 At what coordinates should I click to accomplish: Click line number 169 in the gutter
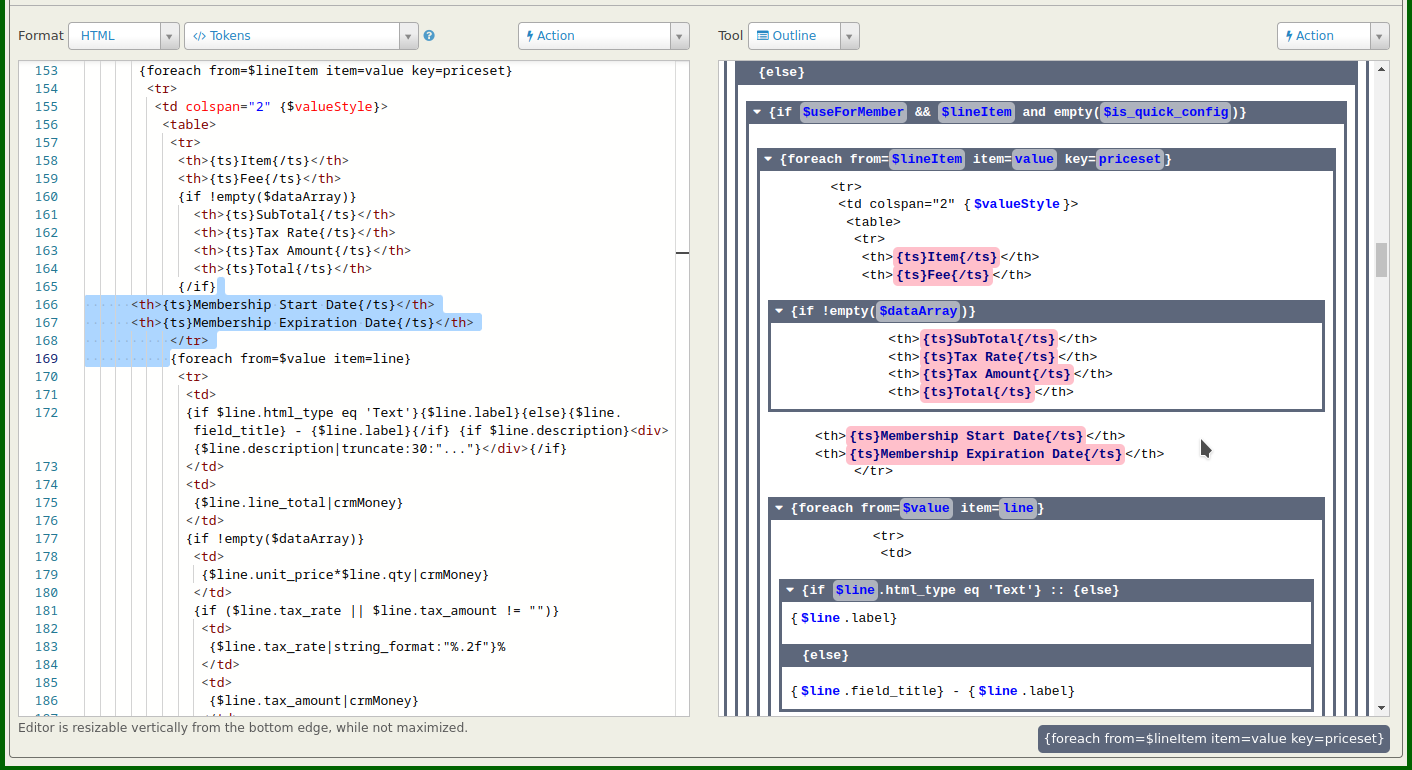coord(47,358)
